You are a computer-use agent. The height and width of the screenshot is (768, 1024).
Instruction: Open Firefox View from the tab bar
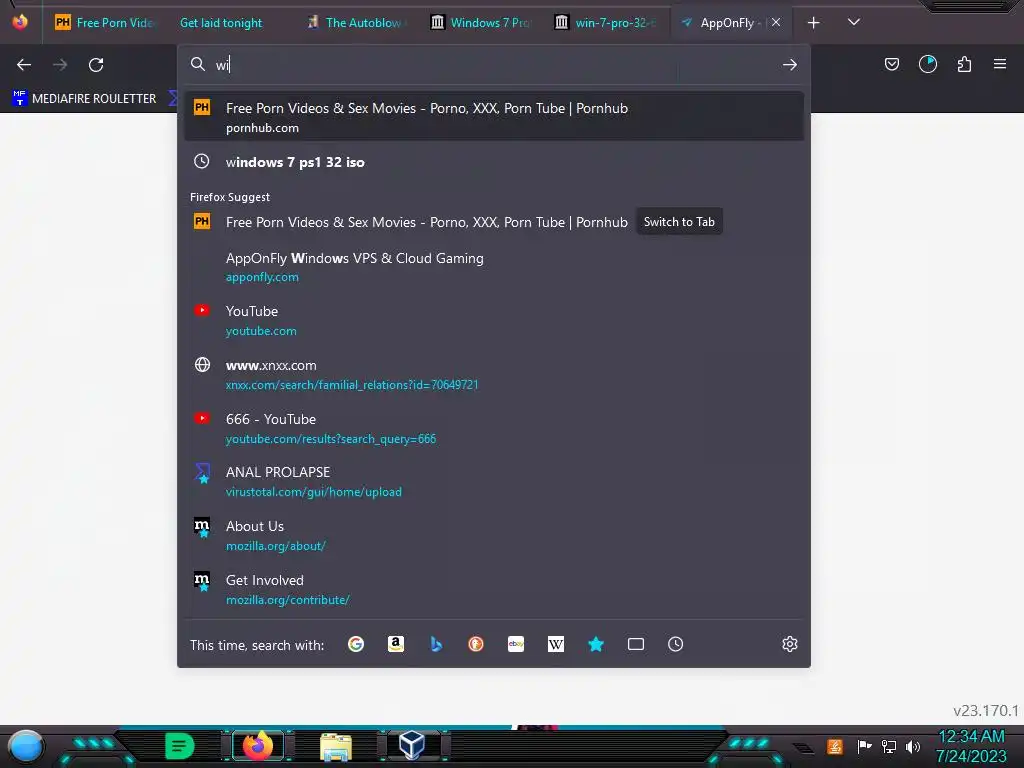pos(20,22)
